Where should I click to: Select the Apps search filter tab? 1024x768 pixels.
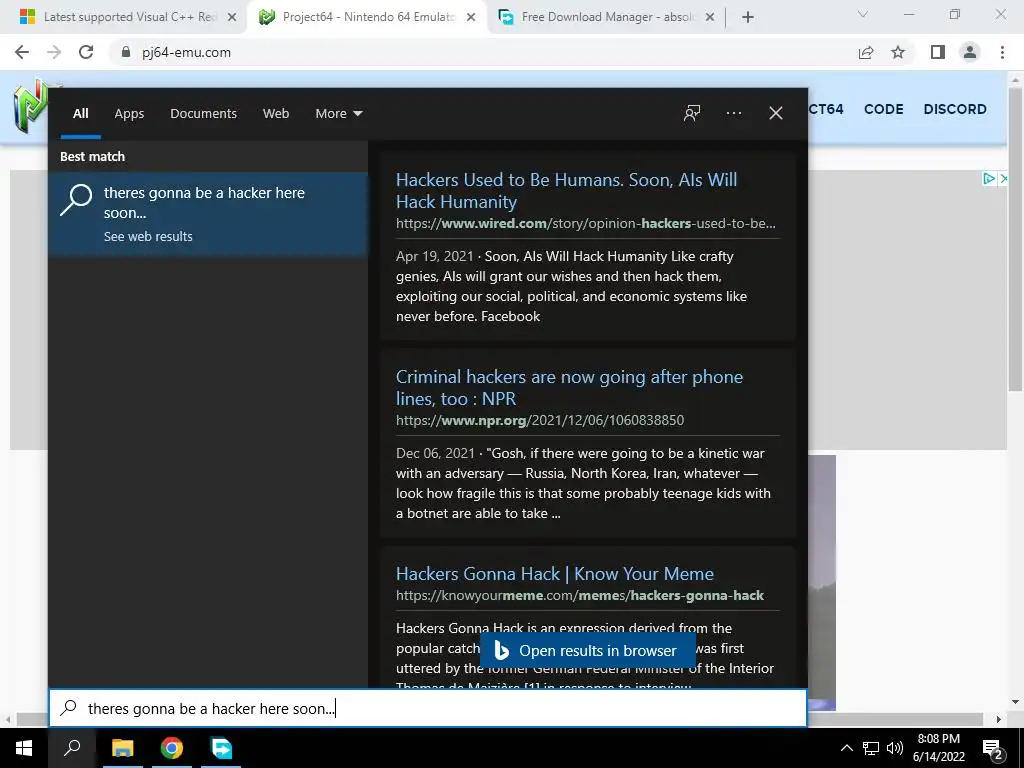[129, 114]
